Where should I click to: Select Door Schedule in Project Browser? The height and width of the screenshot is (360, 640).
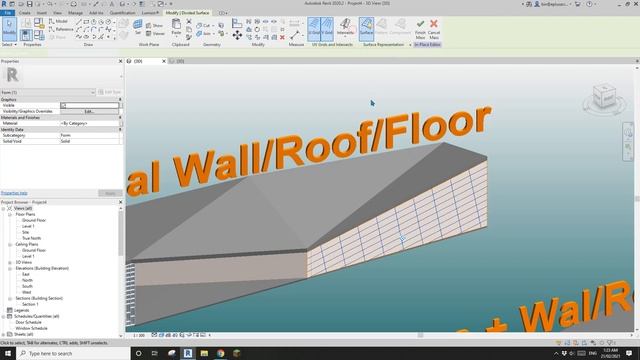[28, 322]
